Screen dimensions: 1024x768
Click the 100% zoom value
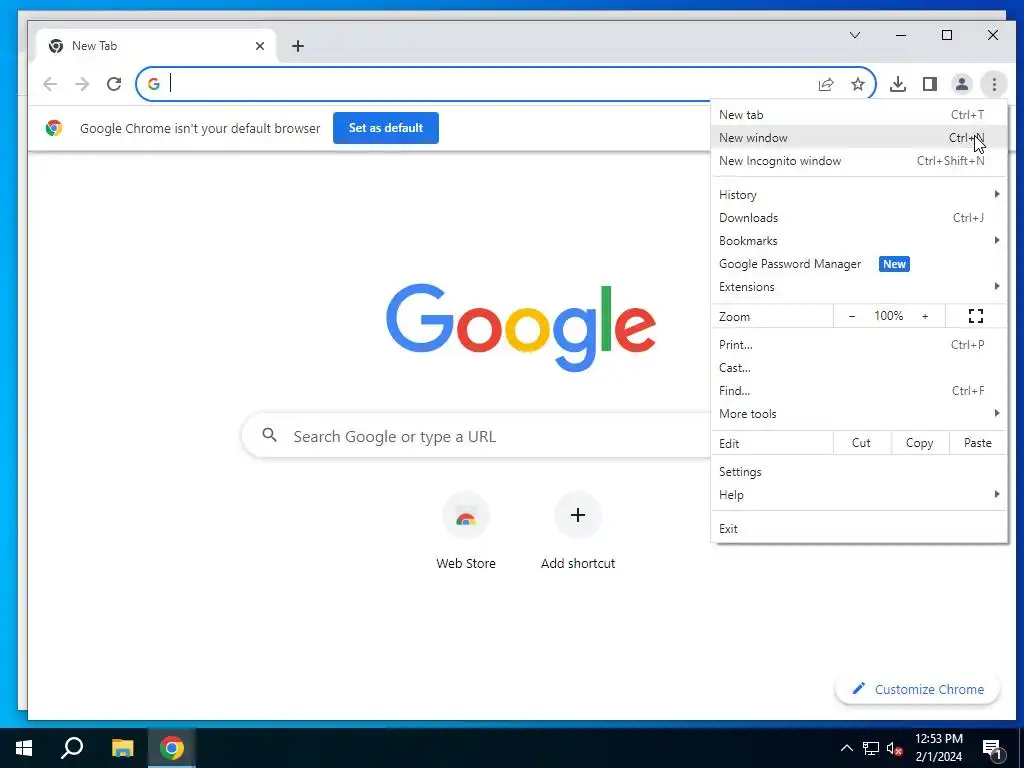tap(889, 316)
